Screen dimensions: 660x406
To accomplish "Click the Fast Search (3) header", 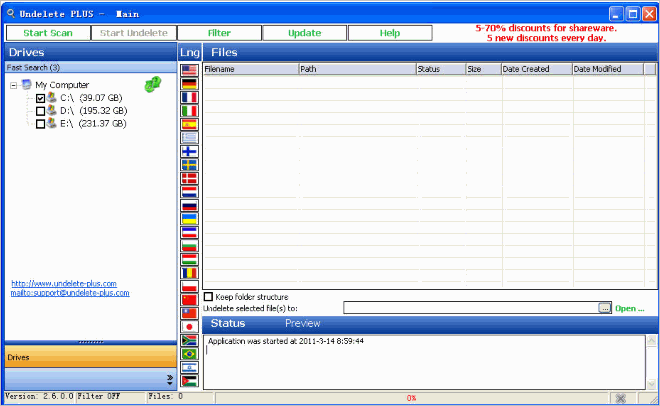I will 90,67.
